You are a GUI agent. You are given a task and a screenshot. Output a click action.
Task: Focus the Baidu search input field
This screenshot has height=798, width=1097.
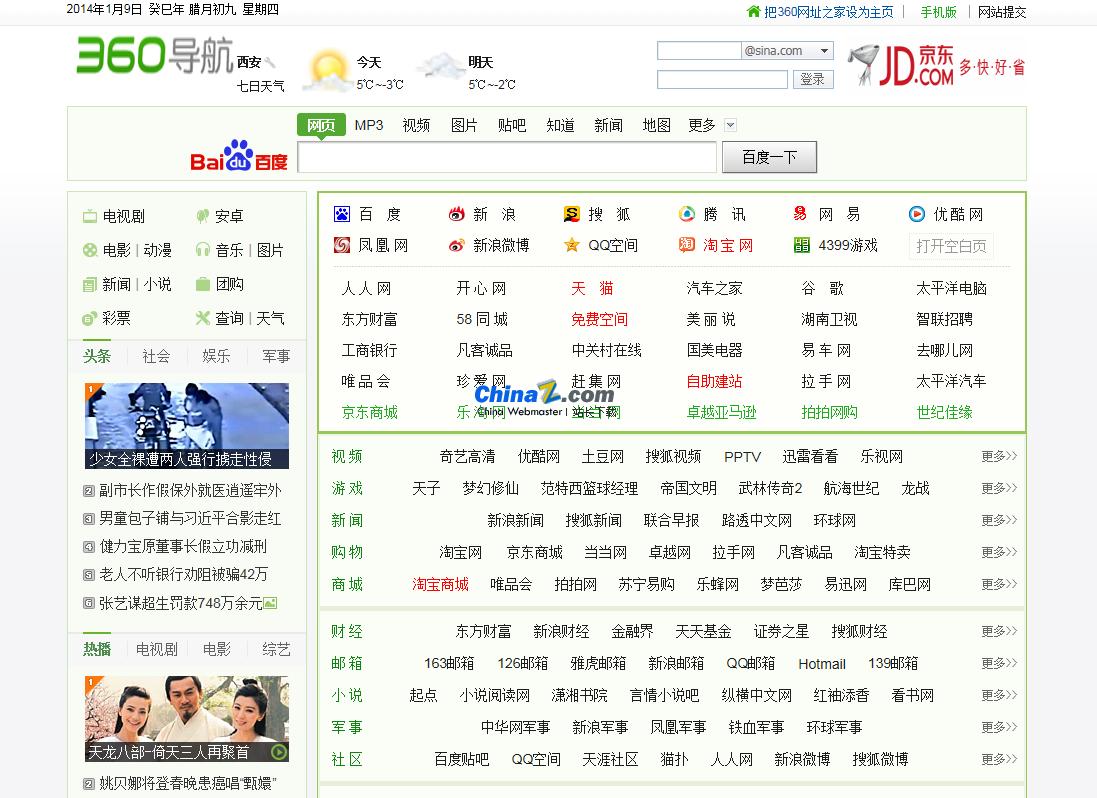coord(507,157)
